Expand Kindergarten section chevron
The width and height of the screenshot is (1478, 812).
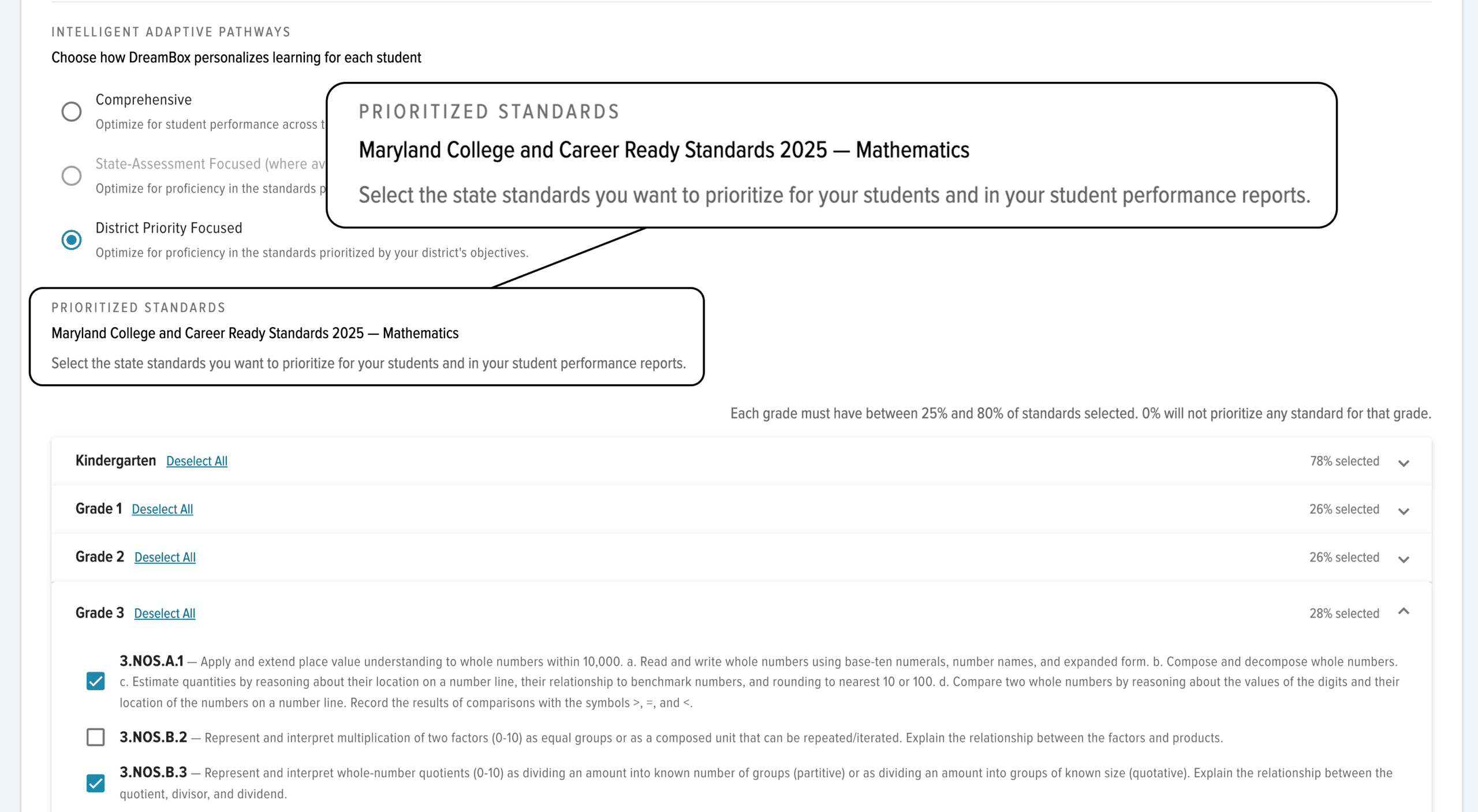pyautogui.click(x=1404, y=463)
